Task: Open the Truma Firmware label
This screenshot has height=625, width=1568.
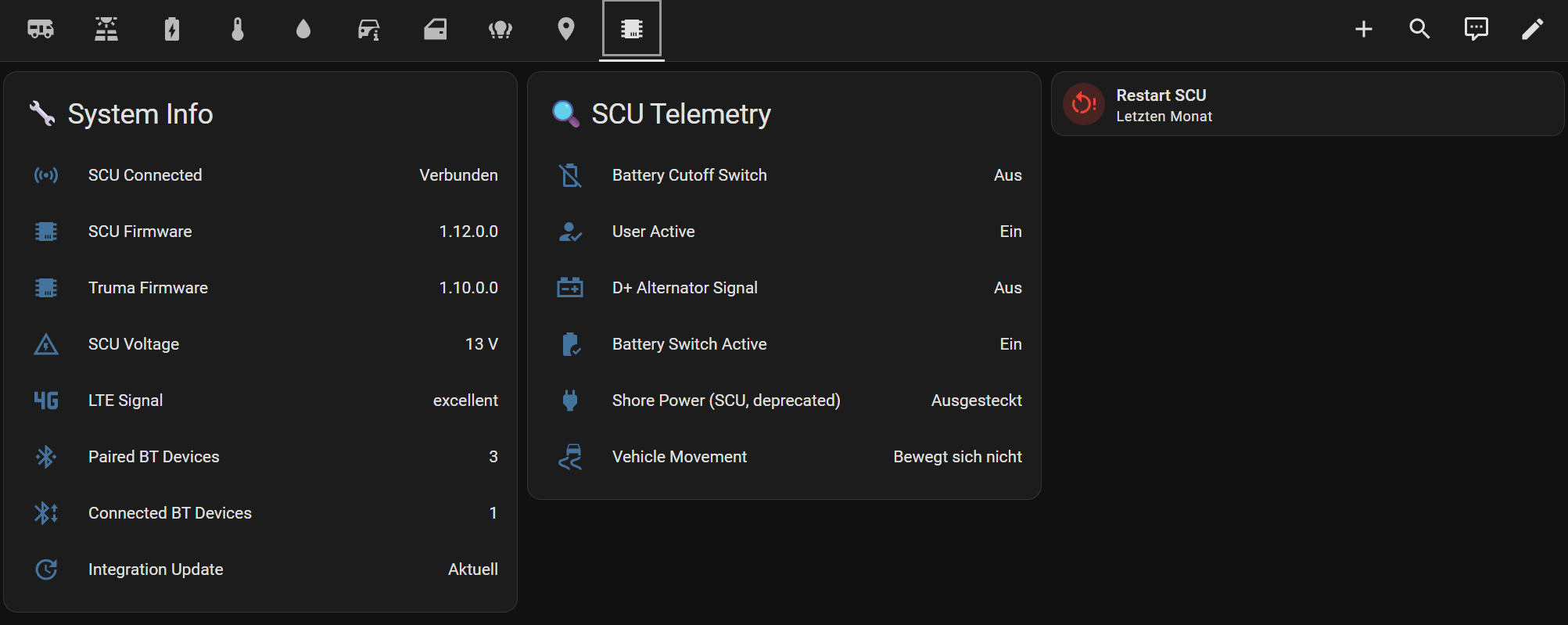Action: (x=148, y=288)
